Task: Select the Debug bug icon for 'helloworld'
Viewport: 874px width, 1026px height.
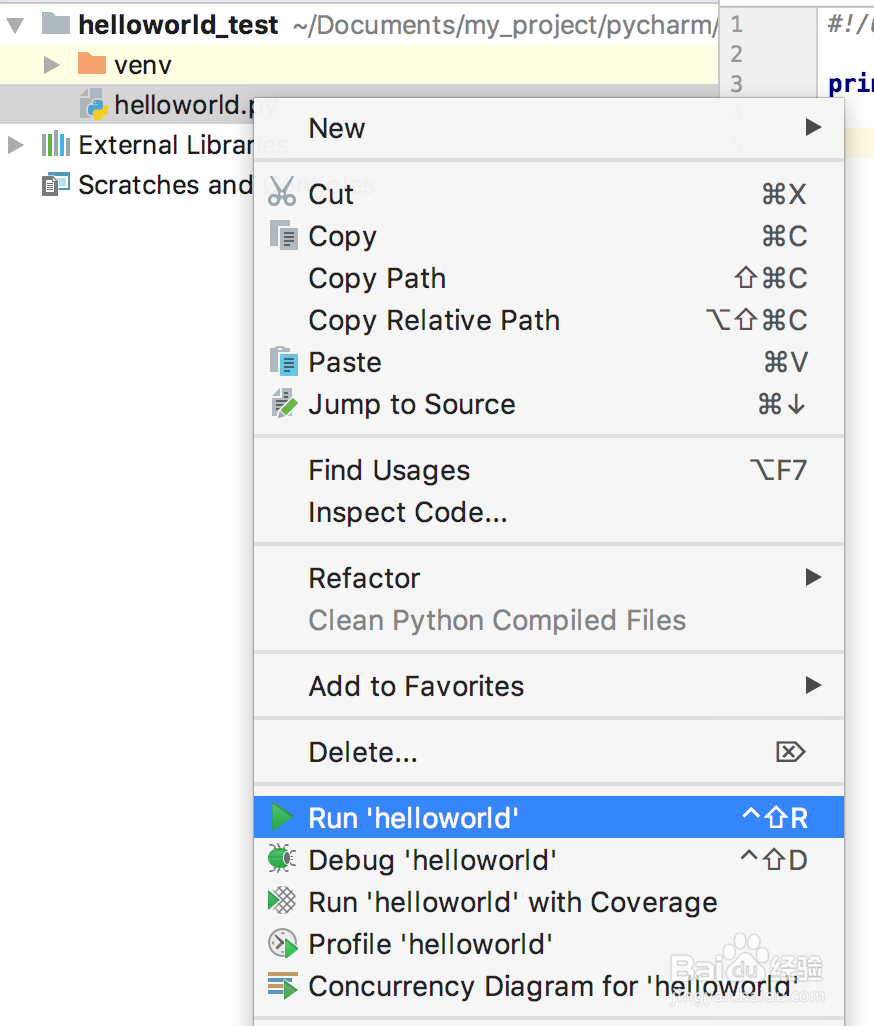Action: 281,859
